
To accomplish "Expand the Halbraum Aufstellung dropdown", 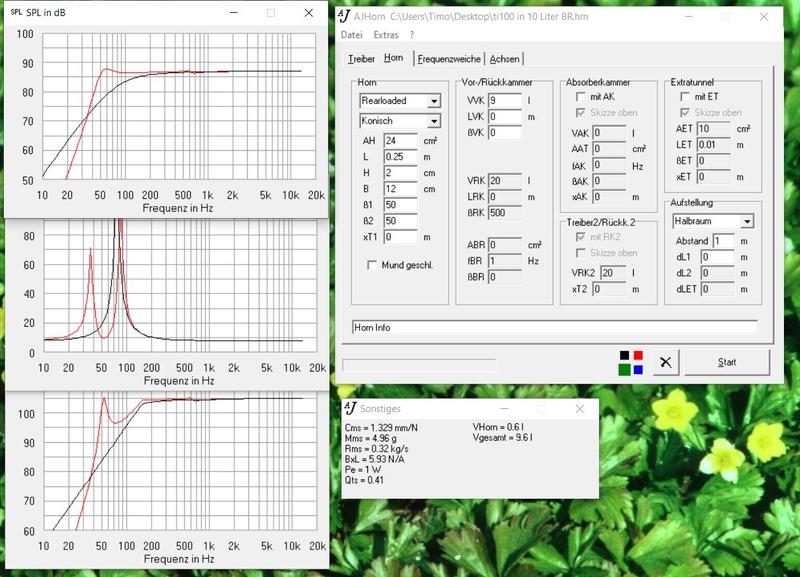I will (746, 221).
